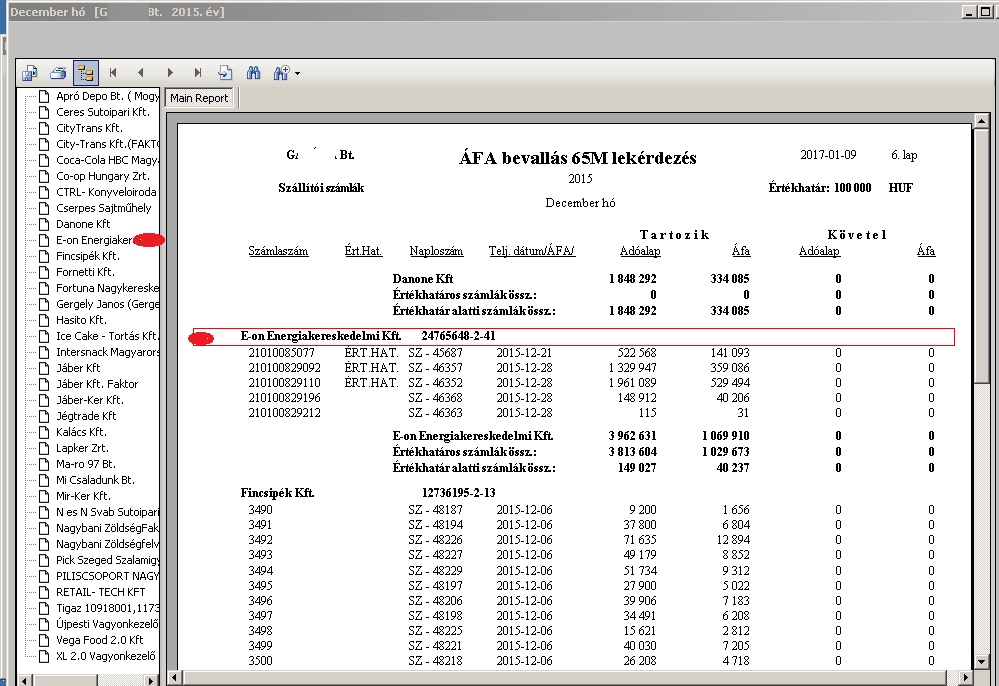Choose Jáber-Ker Kft. in the tree

pyautogui.click(x=90, y=400)
